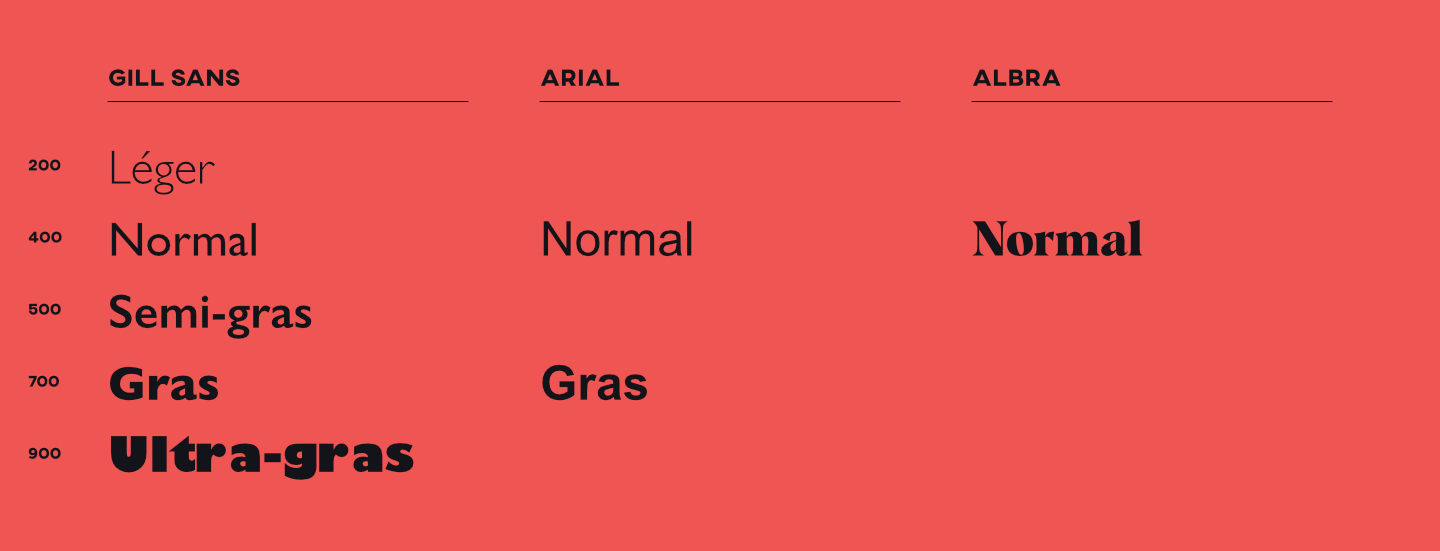The image size is (1440, 551).
Task: Select the 400 weight row label
Action: click(45, 238)
